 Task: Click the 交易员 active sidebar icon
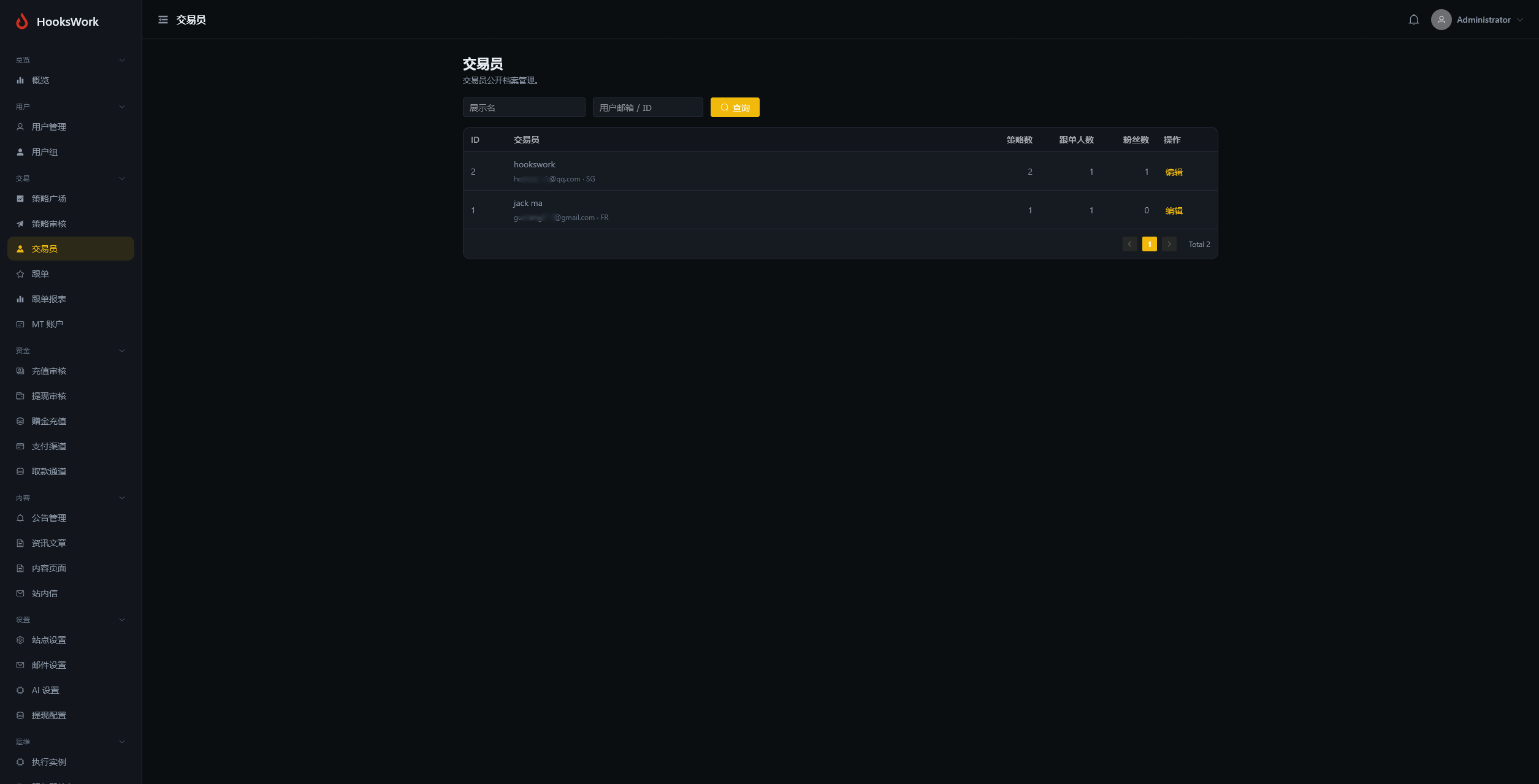(20, 249)
